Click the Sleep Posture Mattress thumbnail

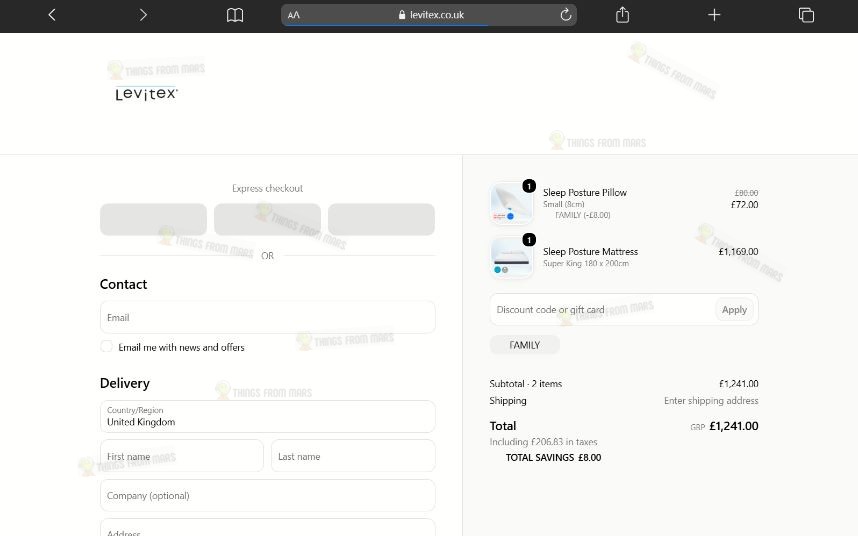[x=512, y=257]
